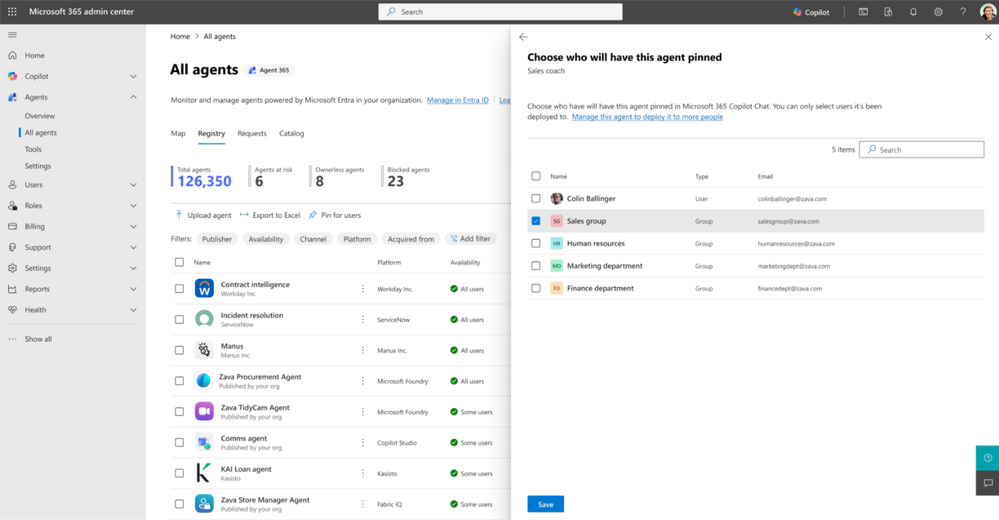Screen dimensions: 999x520
Task: Open Overview under Agents
Action: pos(40,116)
